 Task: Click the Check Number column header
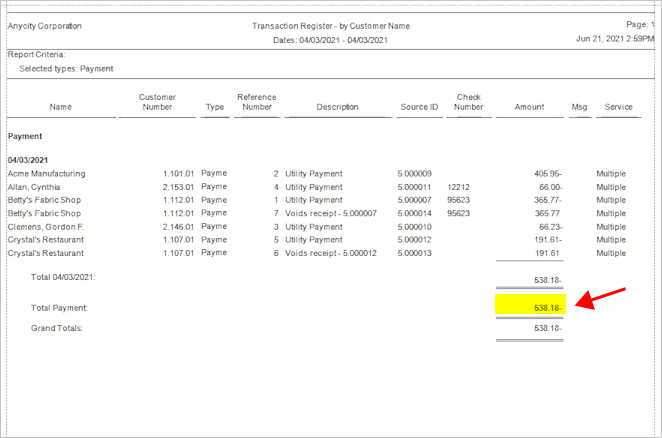(x=469, y=102)
